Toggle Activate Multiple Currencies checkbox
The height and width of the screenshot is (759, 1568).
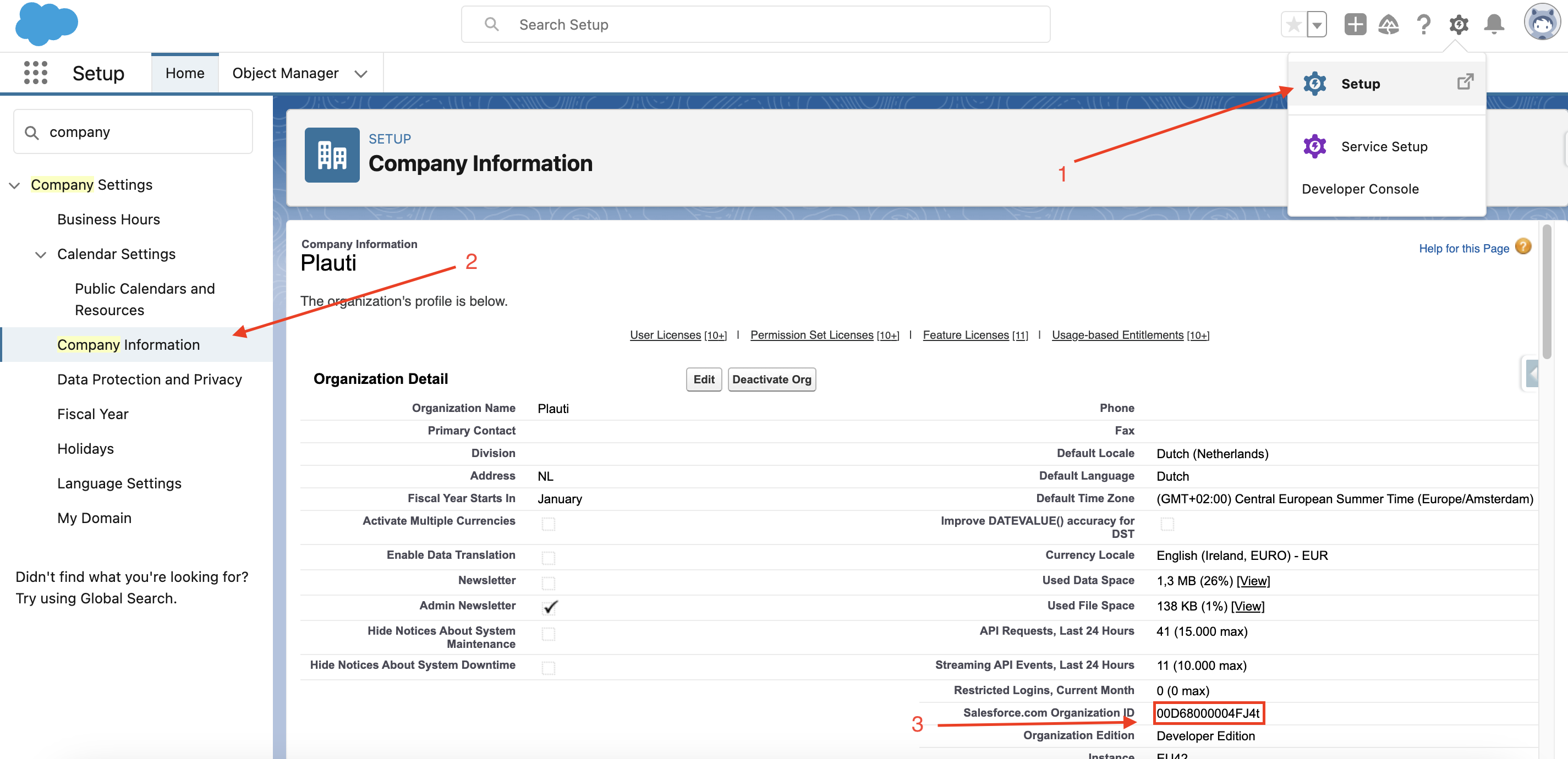coord(549,524)
